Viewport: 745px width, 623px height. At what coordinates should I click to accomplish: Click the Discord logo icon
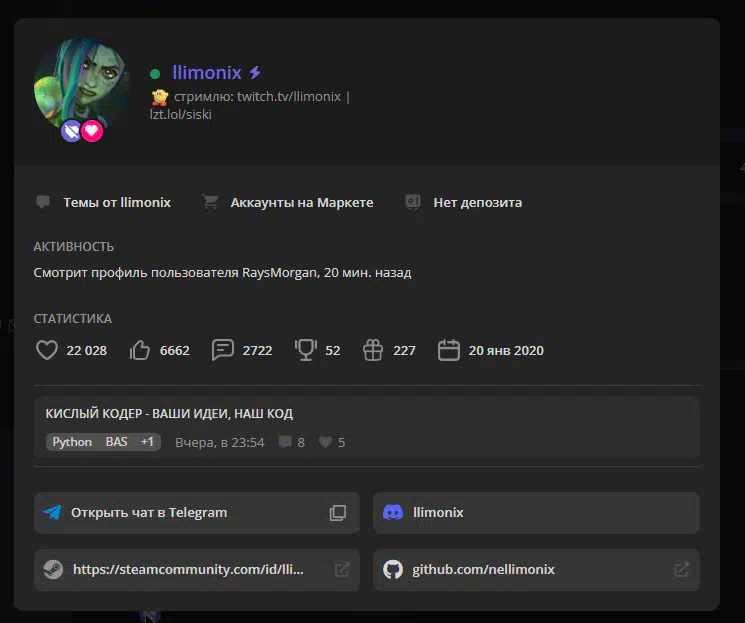pyautogui.click(x=393, y=512)
